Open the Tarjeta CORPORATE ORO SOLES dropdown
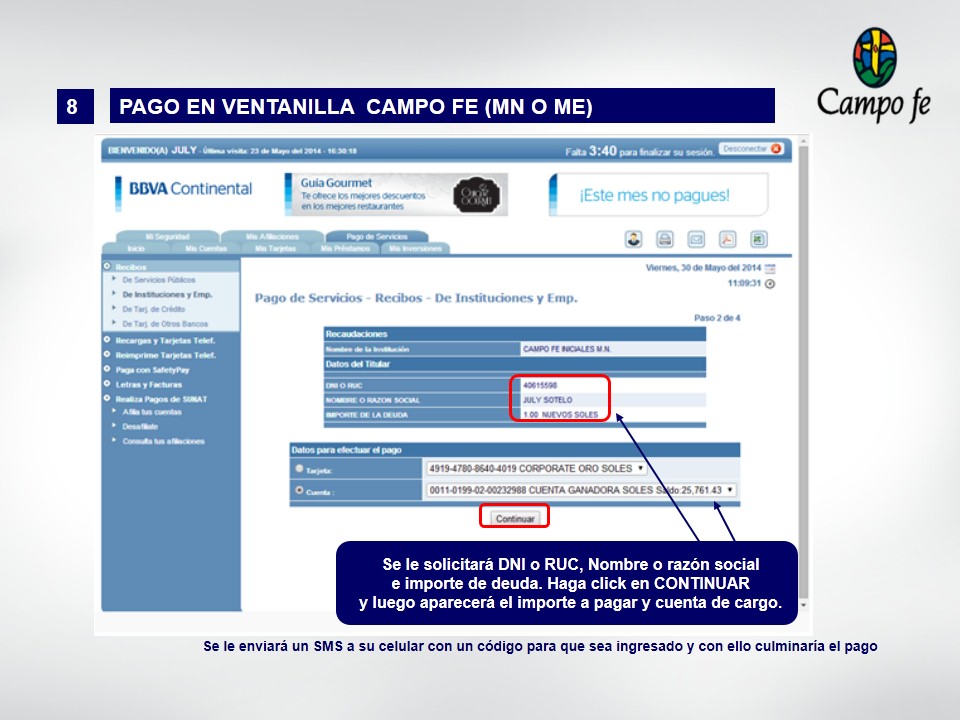 point(536,468)
